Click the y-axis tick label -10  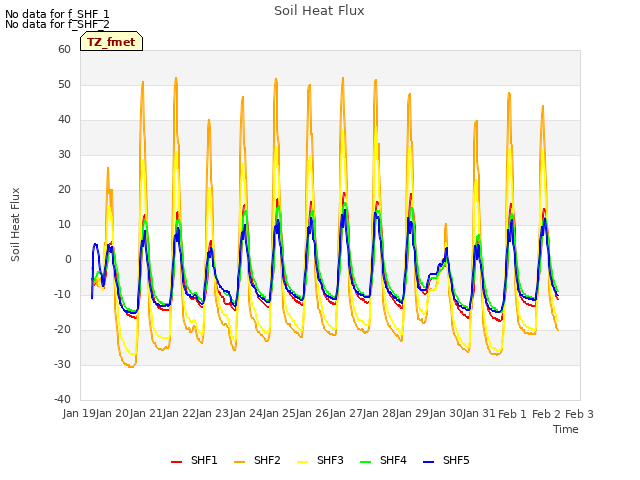(62, 294)
